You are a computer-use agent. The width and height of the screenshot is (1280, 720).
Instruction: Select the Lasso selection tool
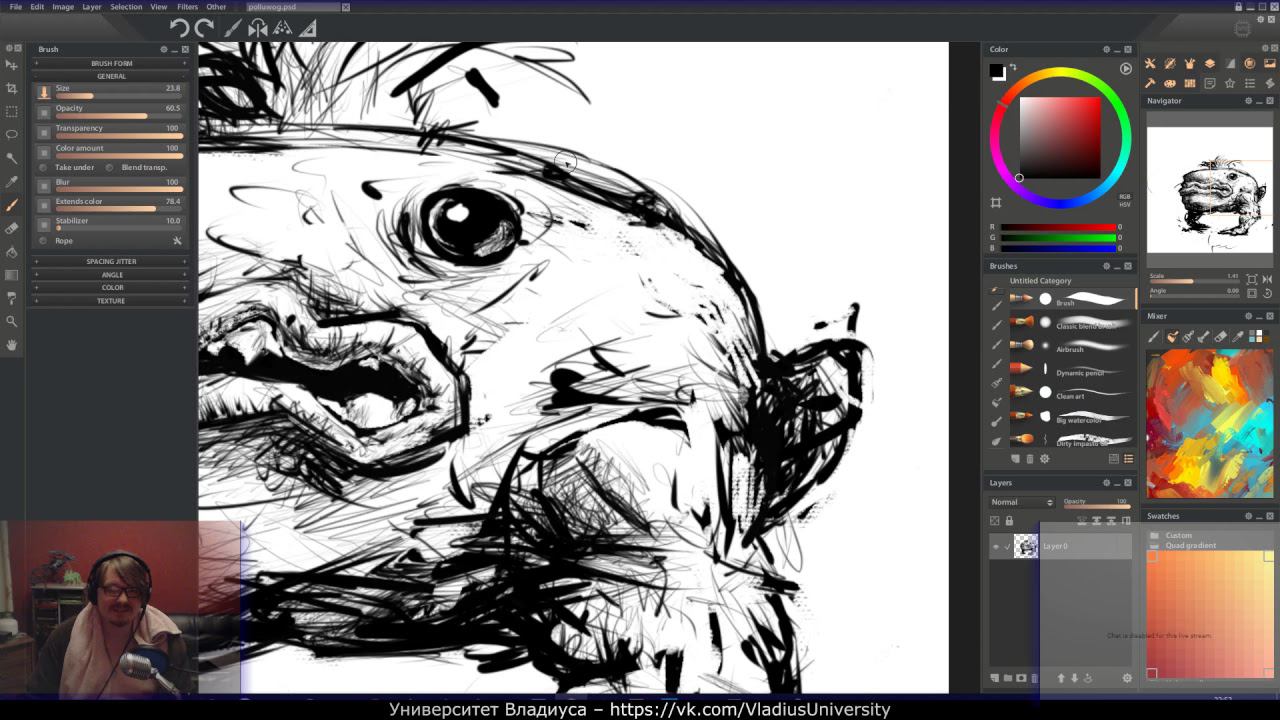[x=12, y=135]
